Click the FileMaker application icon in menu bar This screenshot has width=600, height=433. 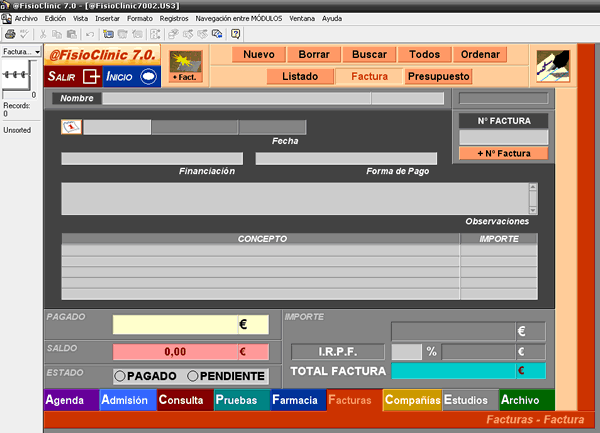click(x=6, y=18)
